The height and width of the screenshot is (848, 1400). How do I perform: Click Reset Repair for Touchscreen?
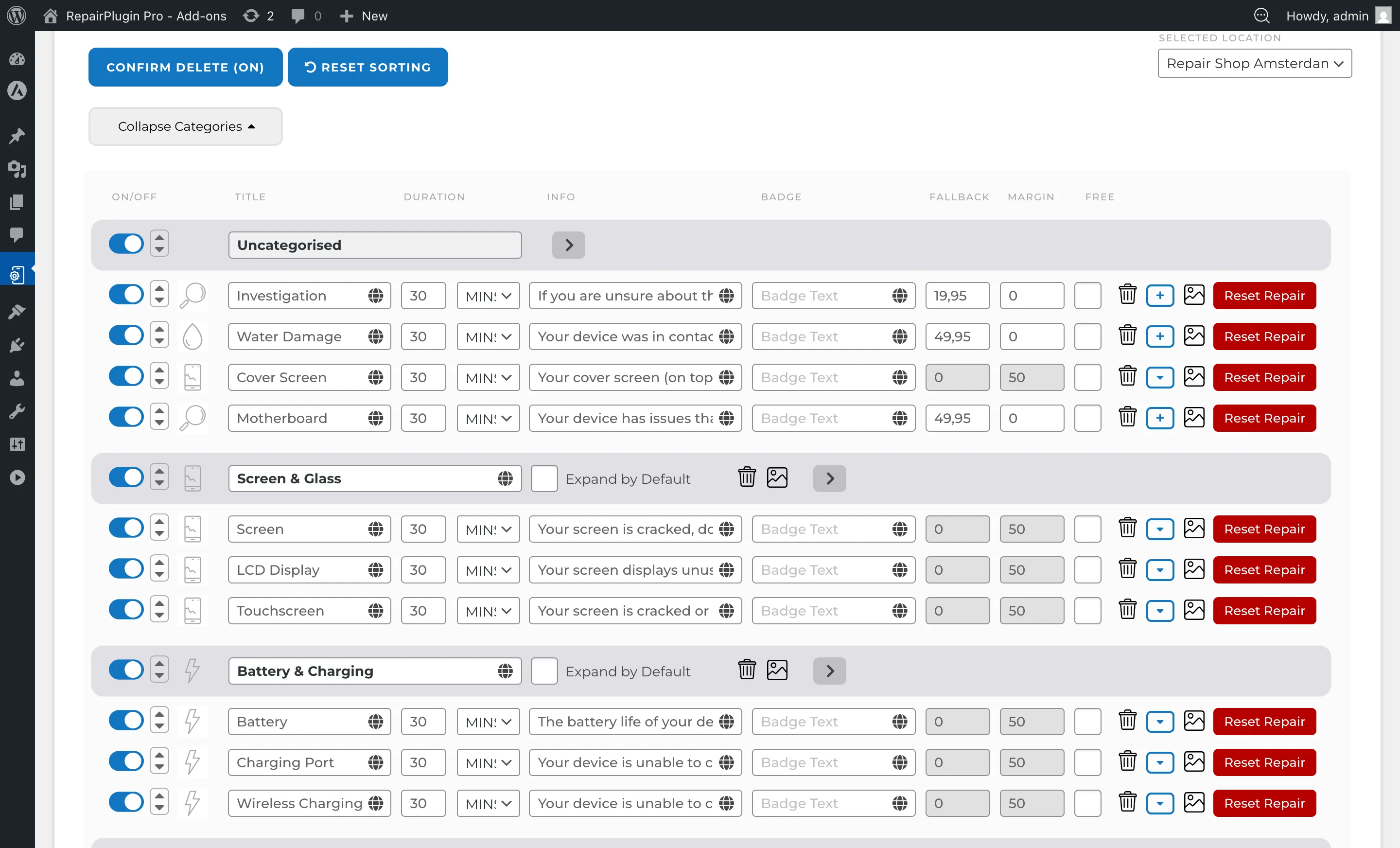(1264, 610)
